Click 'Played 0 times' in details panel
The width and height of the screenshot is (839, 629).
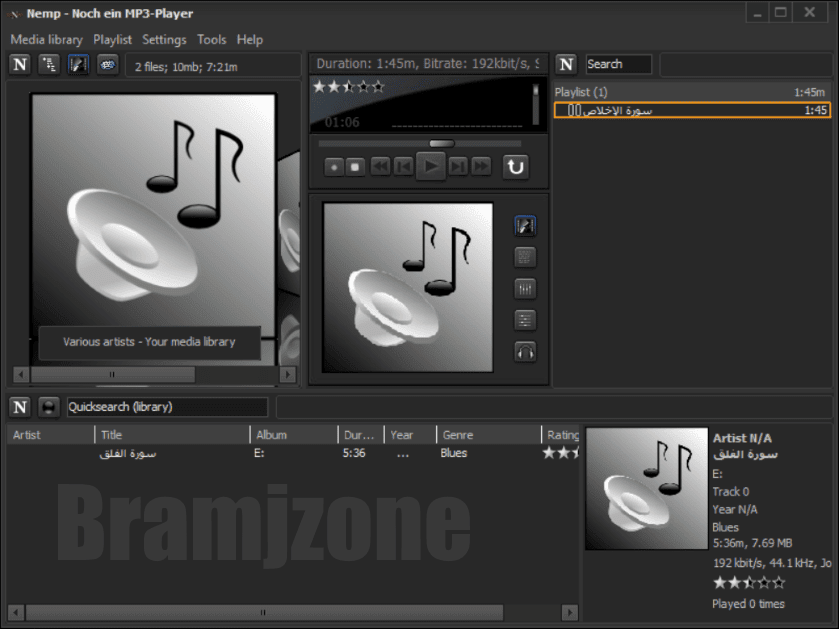tap(748, 604)
